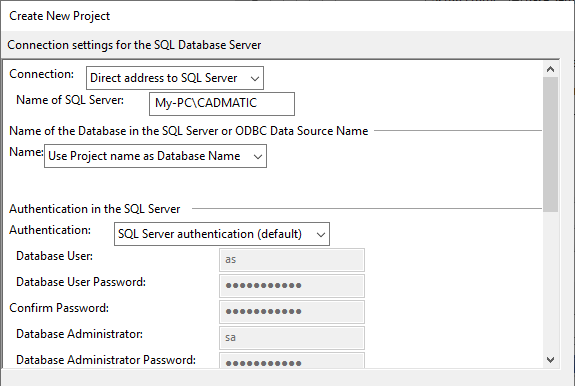
Task: Click the 'Database Administrator Password:' label
Action: (x=106, y=360)
